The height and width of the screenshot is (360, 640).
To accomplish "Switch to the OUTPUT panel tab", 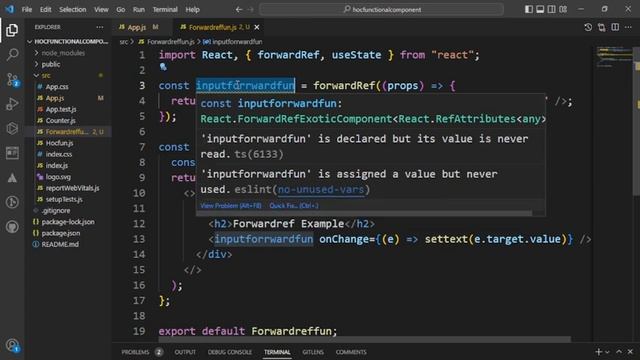I will click(185, 352).
